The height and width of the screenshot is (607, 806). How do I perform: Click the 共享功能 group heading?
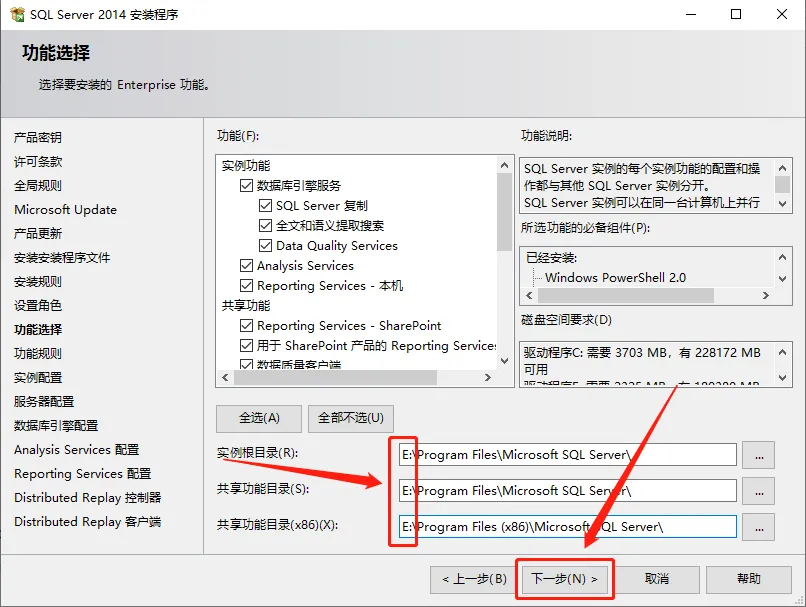[x=246, y=305]
